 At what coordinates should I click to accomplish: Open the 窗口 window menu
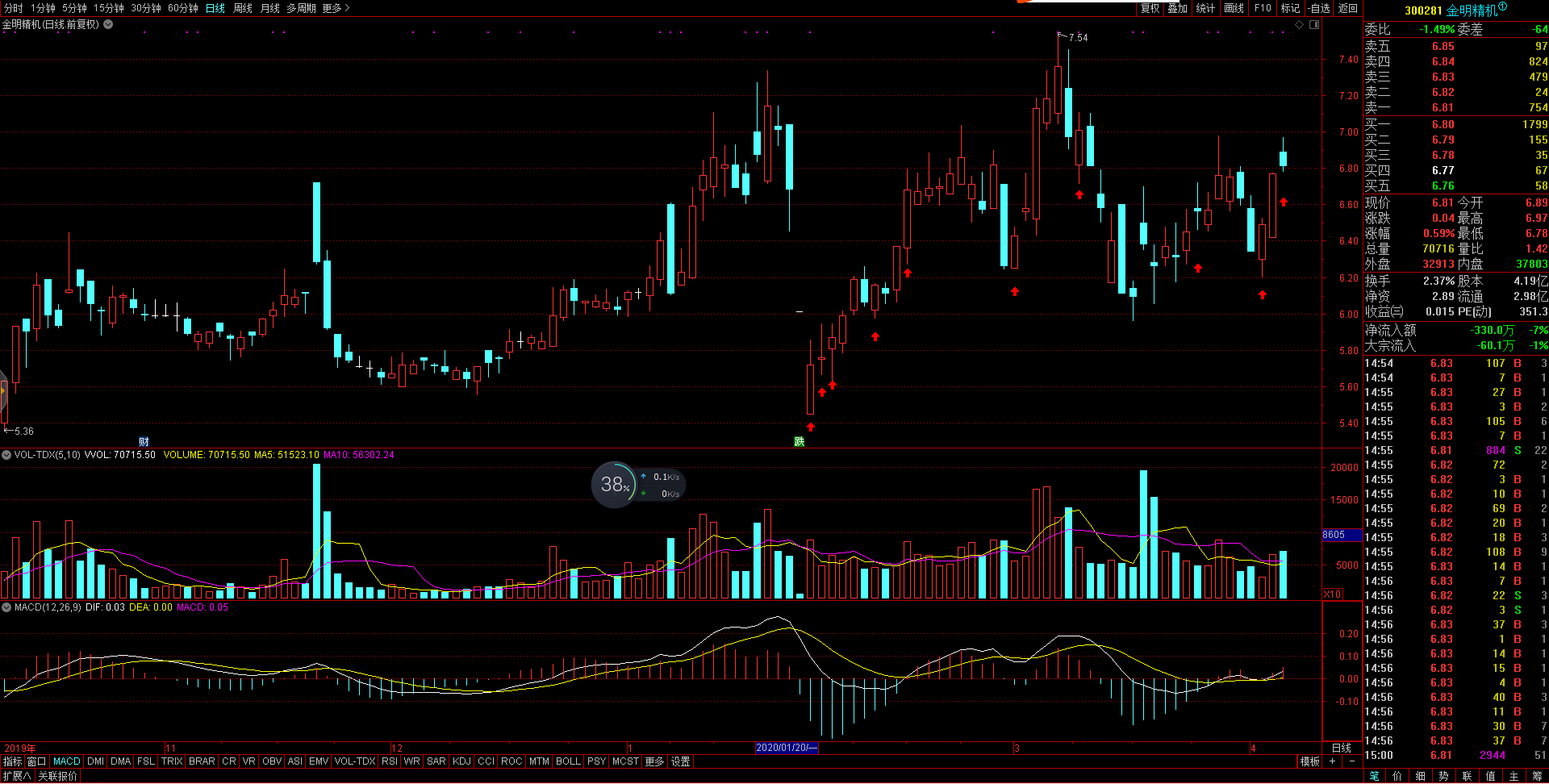coord(36,761)
